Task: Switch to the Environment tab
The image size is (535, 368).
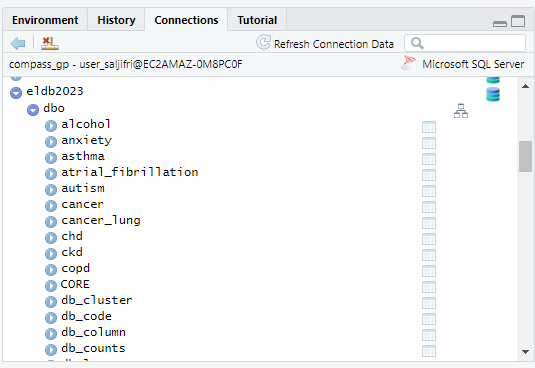Action: tap(45, 20)
